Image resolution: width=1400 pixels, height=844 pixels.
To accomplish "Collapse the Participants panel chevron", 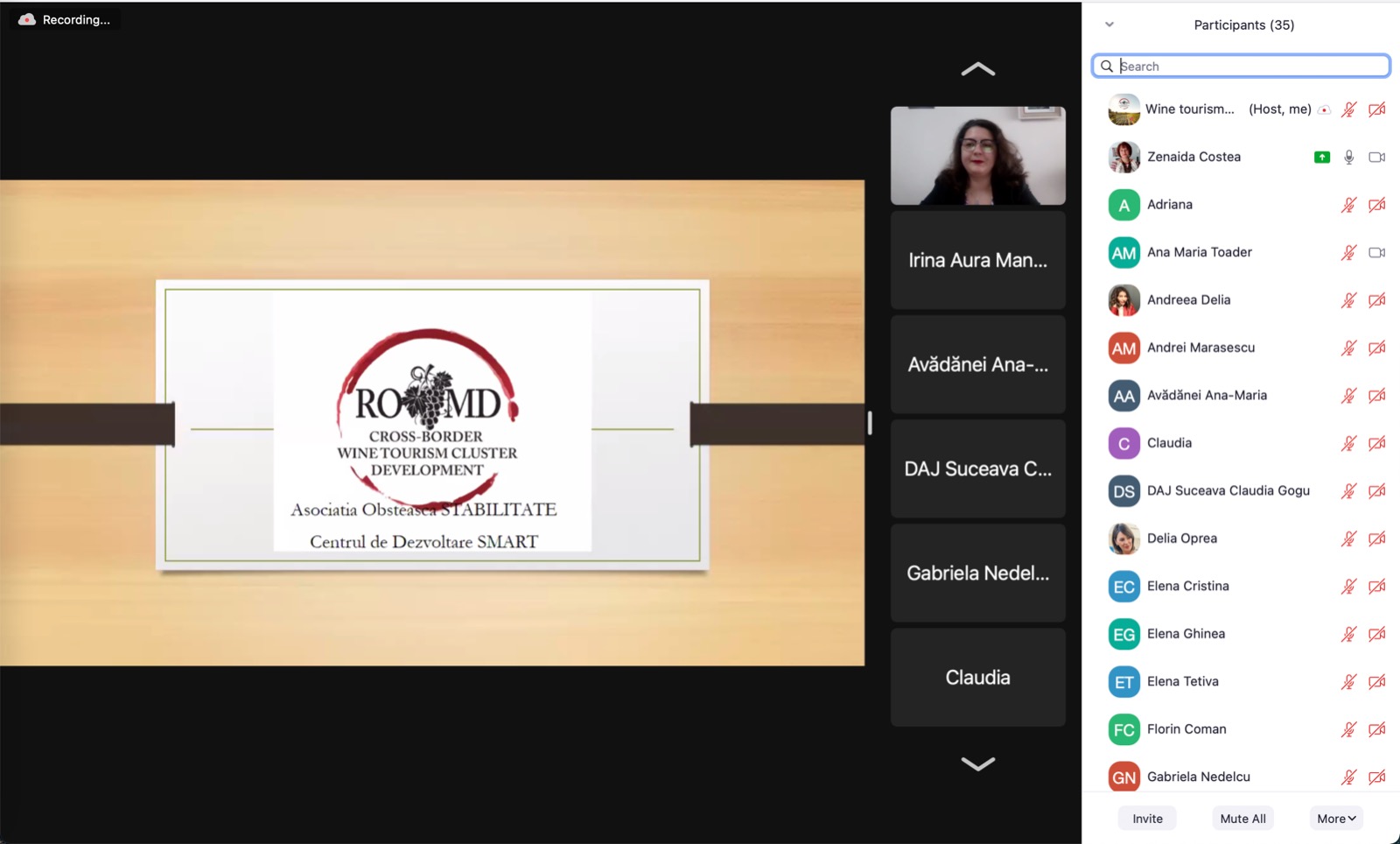I will 1109,25.
